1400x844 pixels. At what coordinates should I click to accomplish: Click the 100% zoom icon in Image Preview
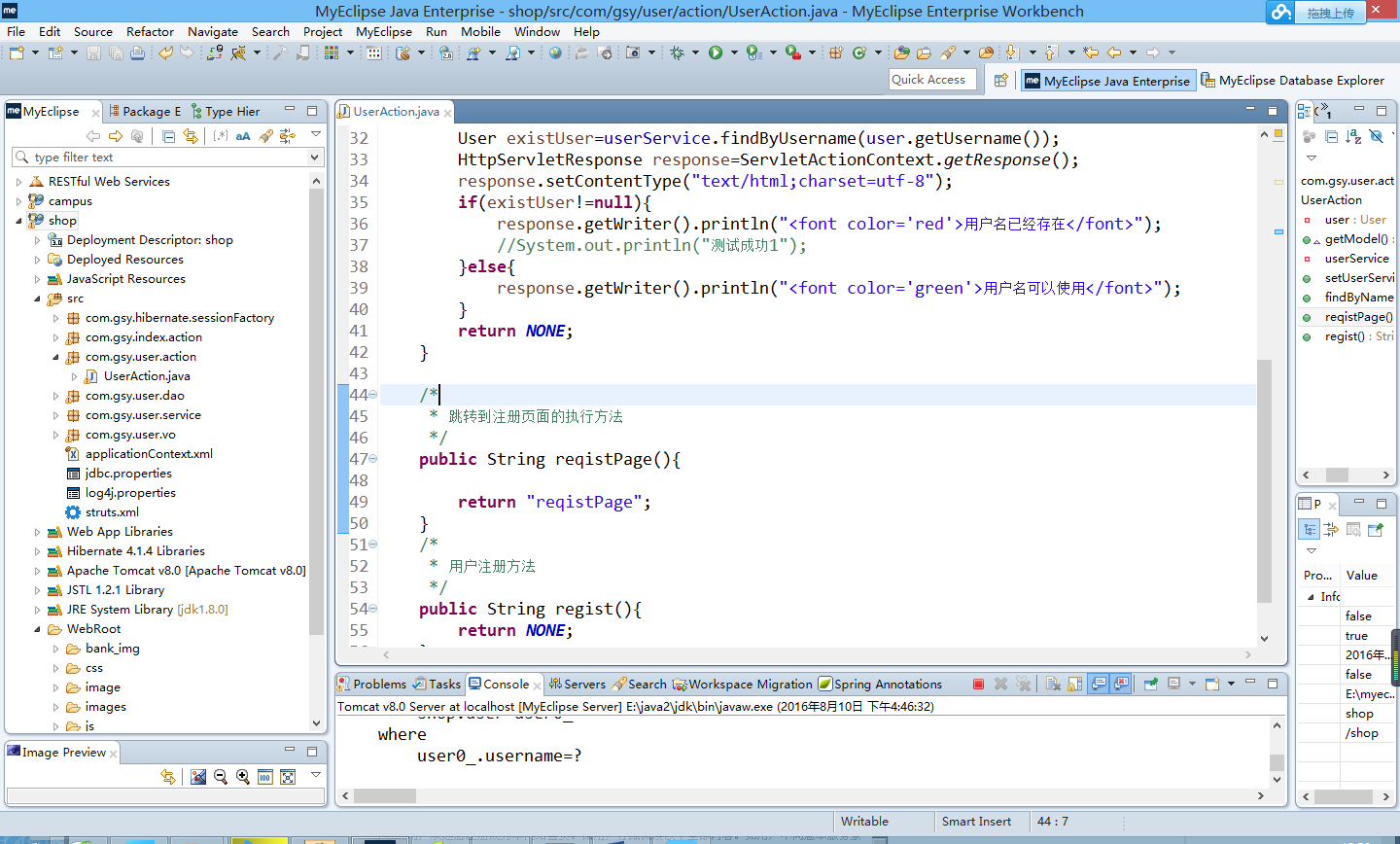(265, 776)
